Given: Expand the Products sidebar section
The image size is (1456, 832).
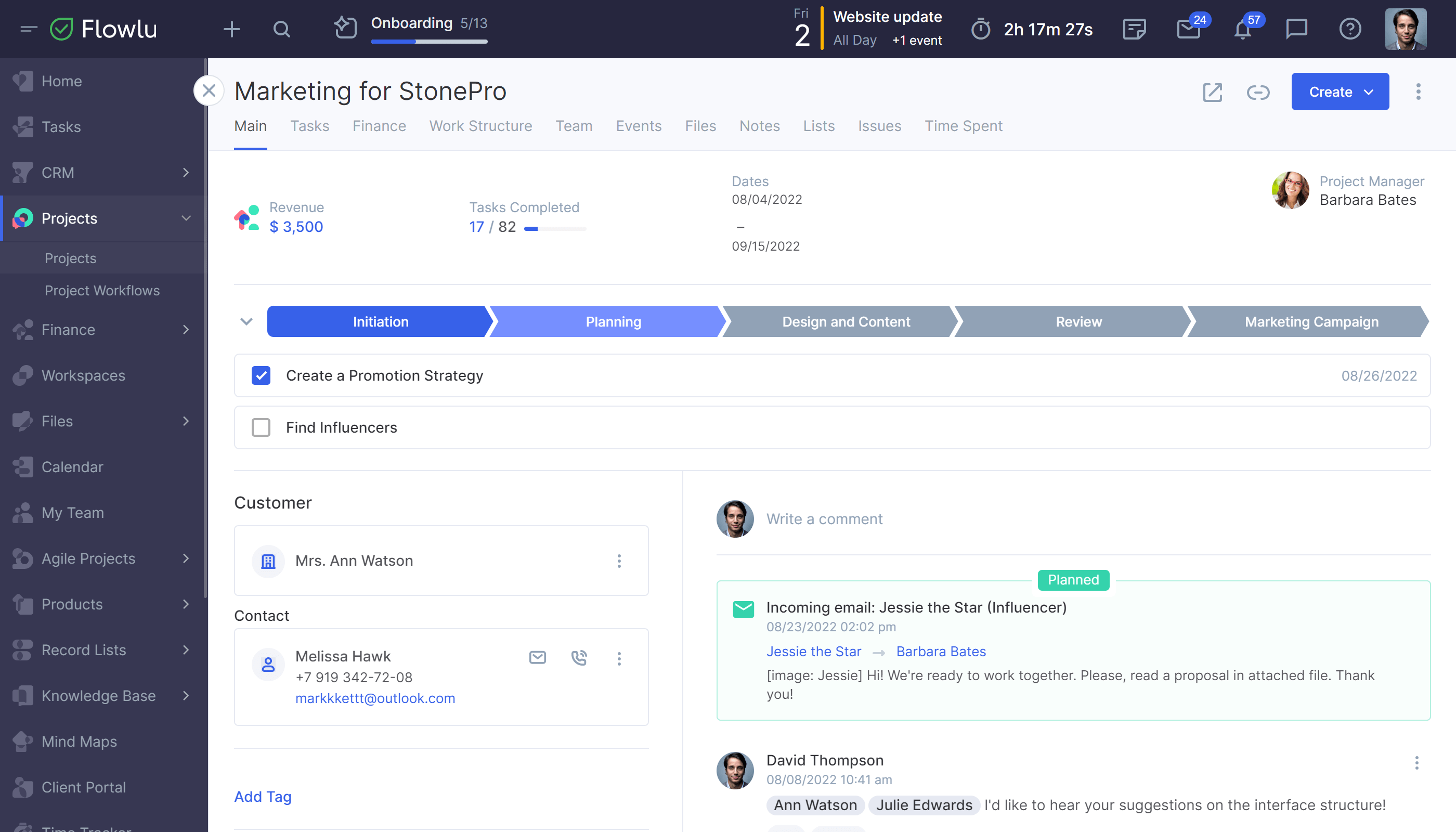Looking at the screenshot, I should pos(186,604).
